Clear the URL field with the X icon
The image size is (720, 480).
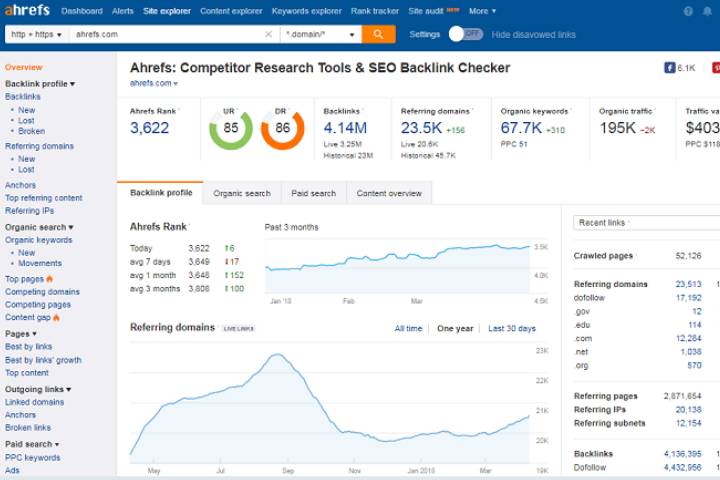click(269, 34)
